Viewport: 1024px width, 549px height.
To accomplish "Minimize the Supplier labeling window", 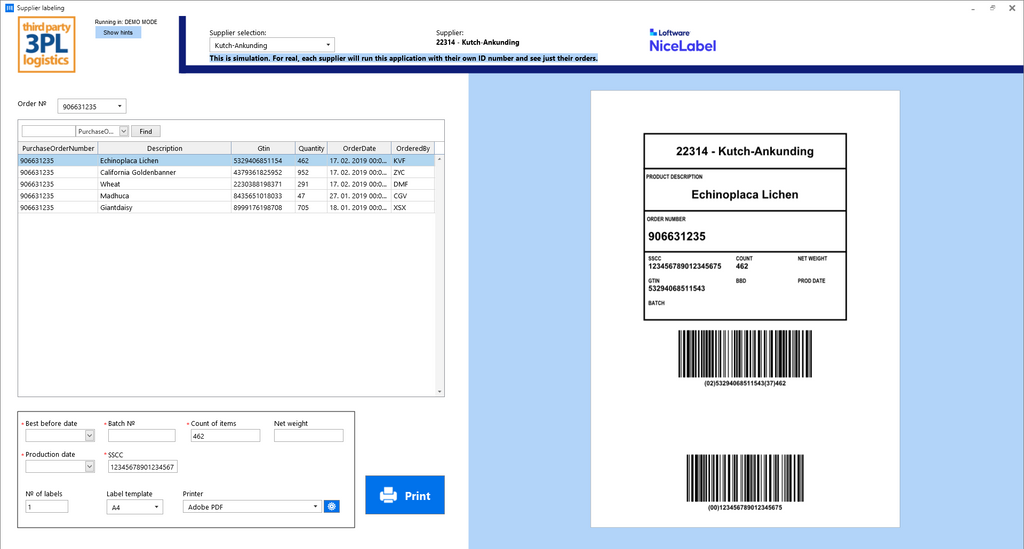I will point(973,8).
